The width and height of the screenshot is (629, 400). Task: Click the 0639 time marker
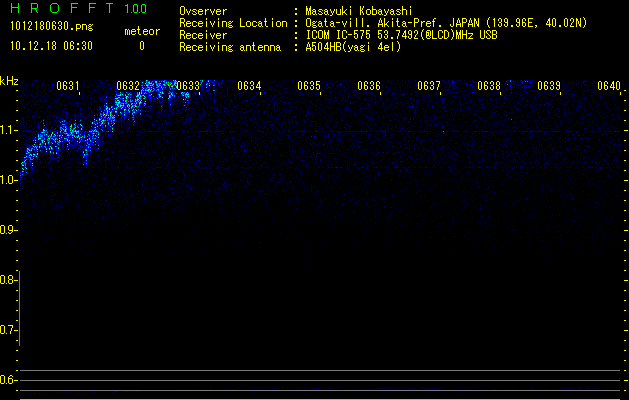tap(549, 86)
